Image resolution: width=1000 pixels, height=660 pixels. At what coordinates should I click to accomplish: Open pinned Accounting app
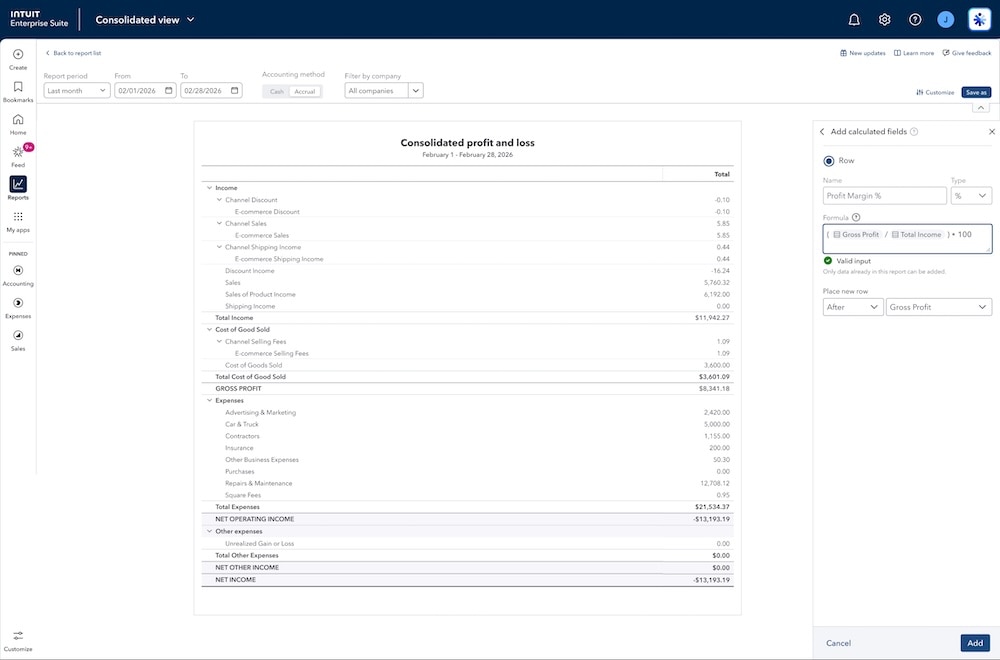coord(18,275)
